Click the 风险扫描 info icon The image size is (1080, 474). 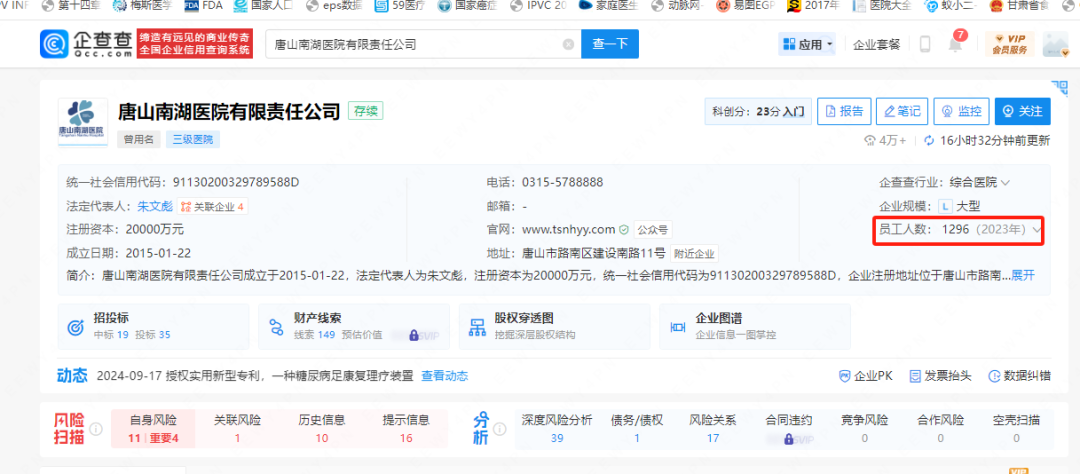click(x=96, y=429)
